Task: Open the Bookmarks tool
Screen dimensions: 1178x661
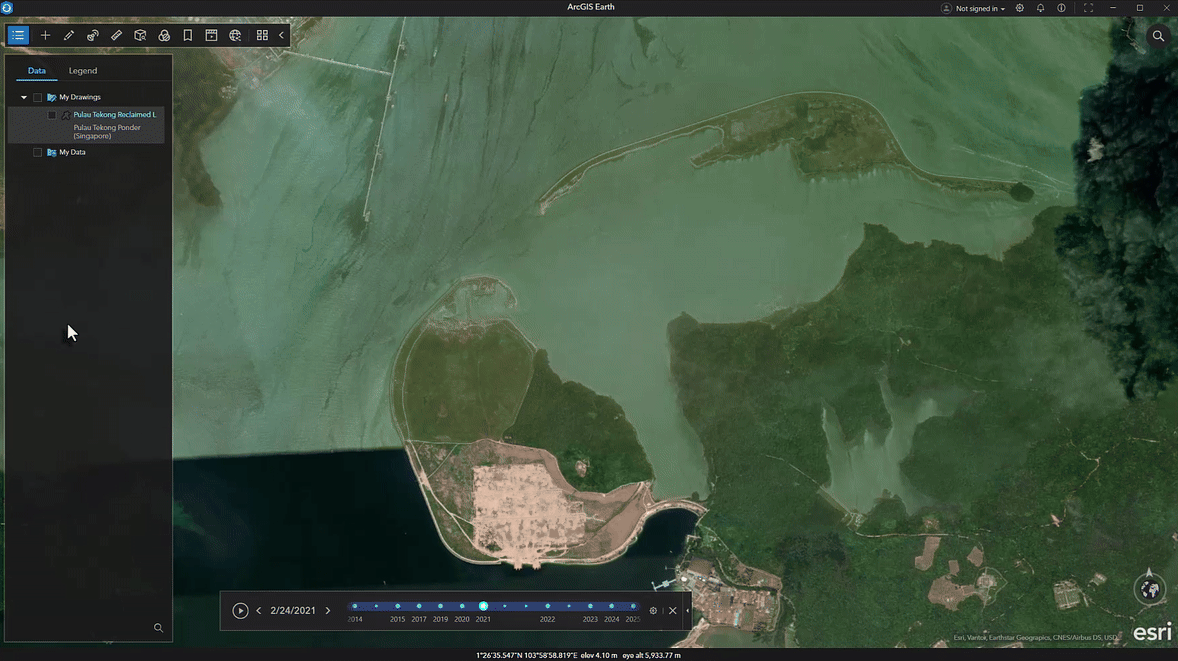Action: point(188,35)
